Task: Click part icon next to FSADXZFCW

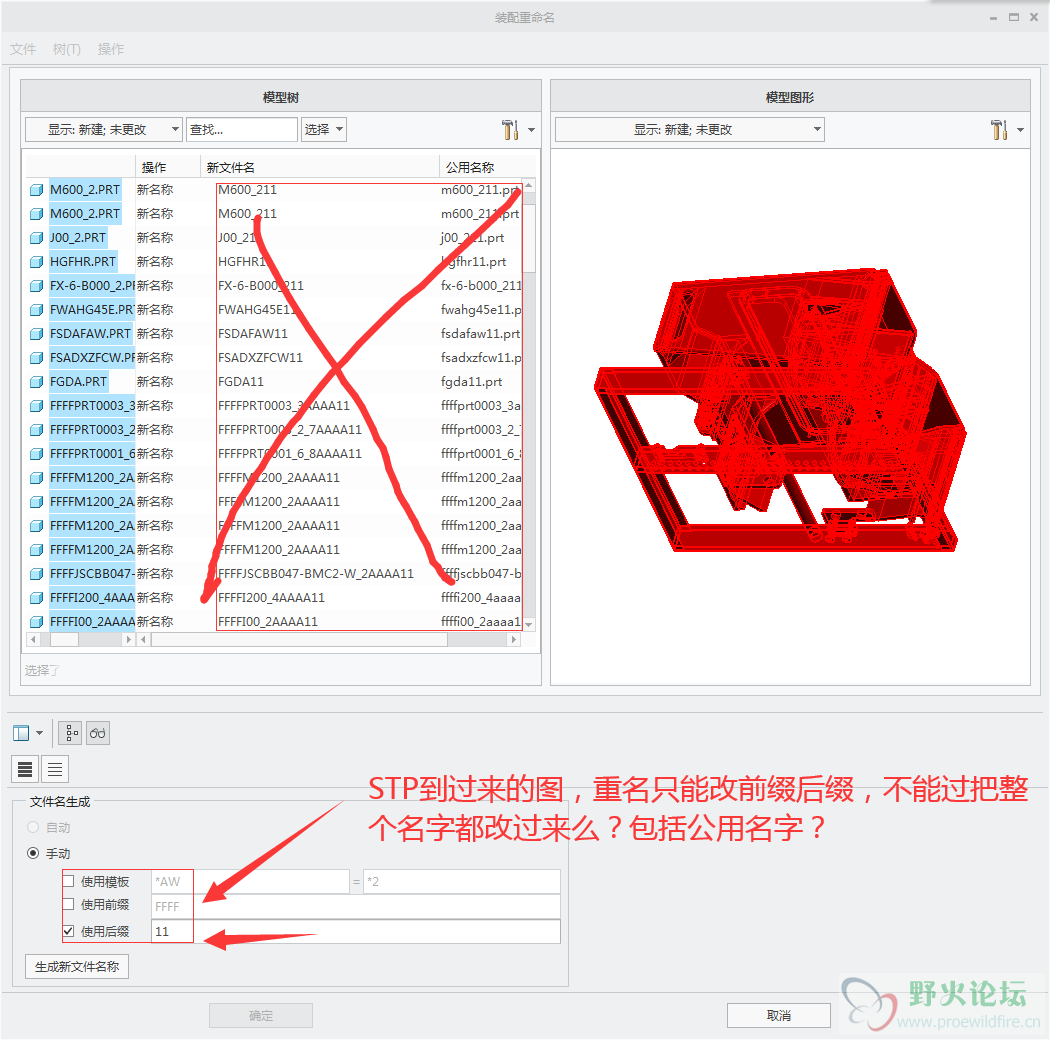Action: coord(37,358)
